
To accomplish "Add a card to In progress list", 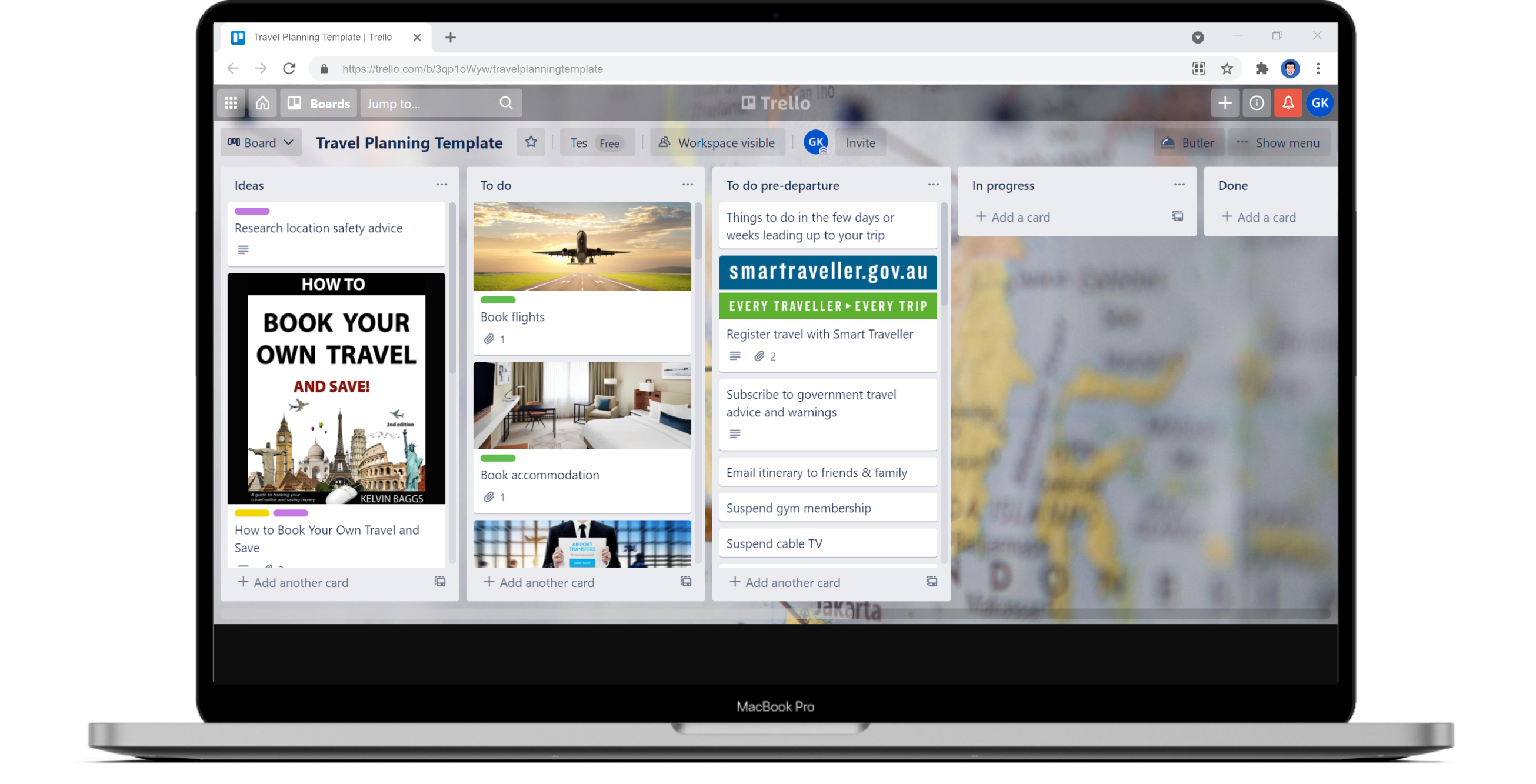I will click(x=1012, y=217).
